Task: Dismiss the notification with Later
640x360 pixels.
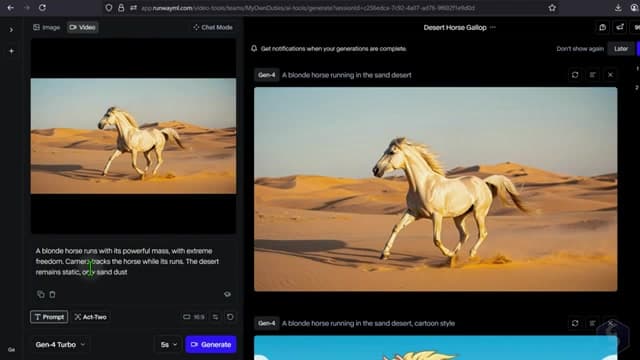Action: [x=621, y=49]
